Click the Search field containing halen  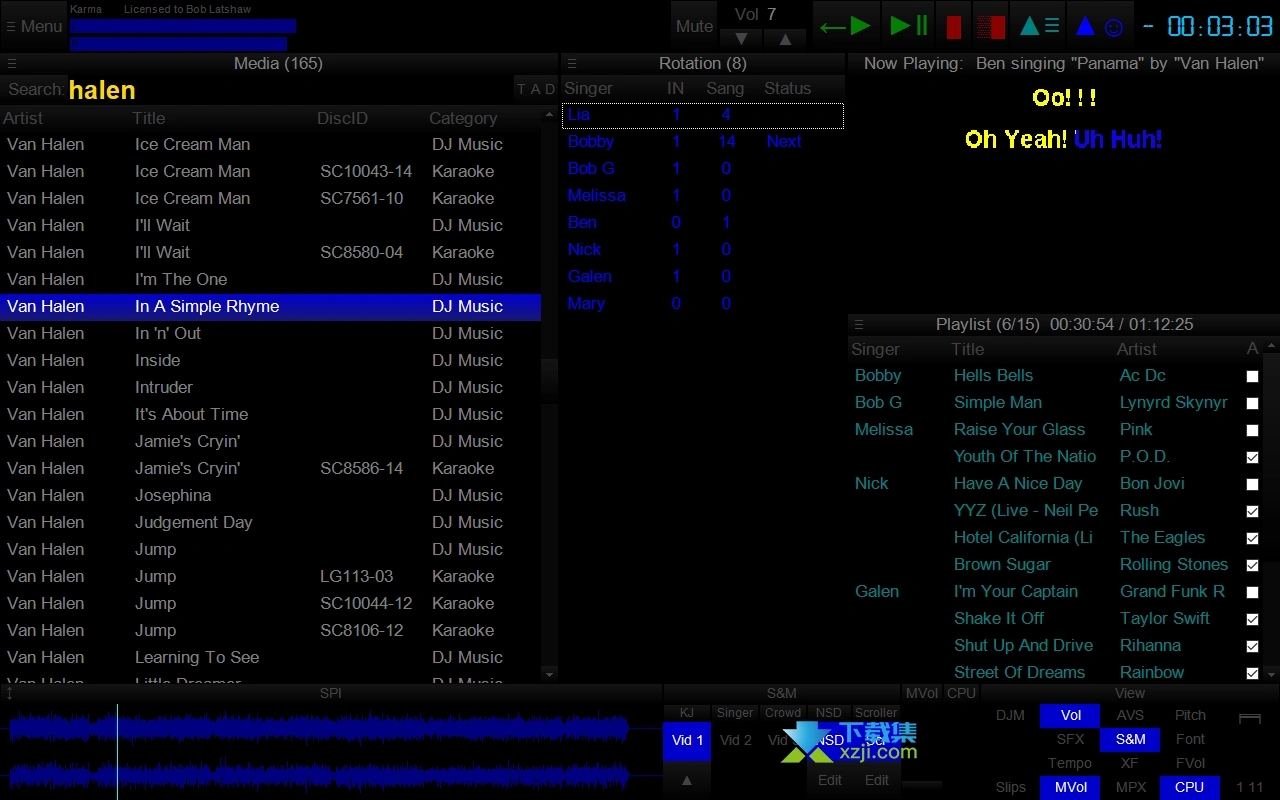[x=290, y=90]
